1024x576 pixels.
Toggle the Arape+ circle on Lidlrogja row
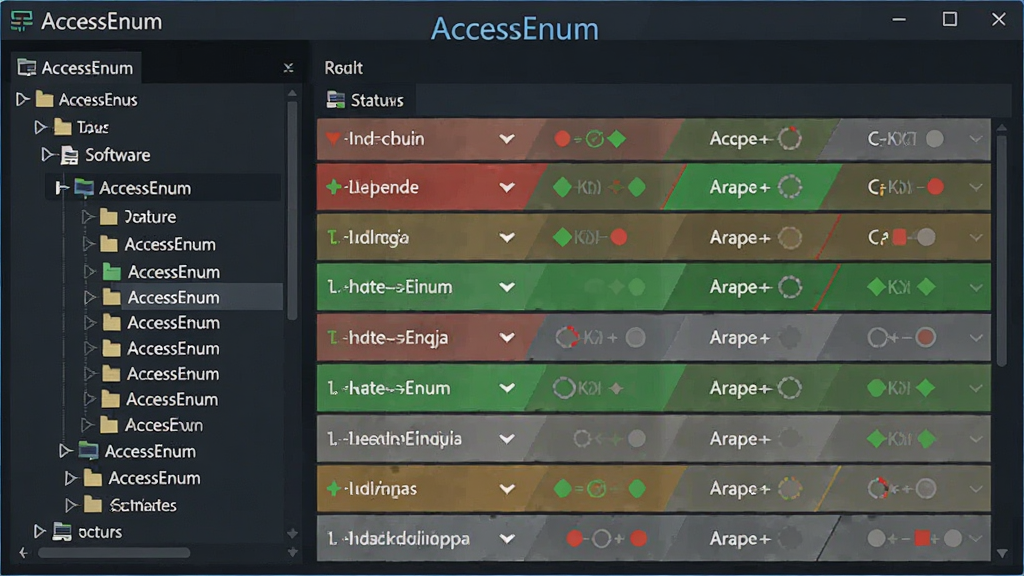tap(790, 238)
